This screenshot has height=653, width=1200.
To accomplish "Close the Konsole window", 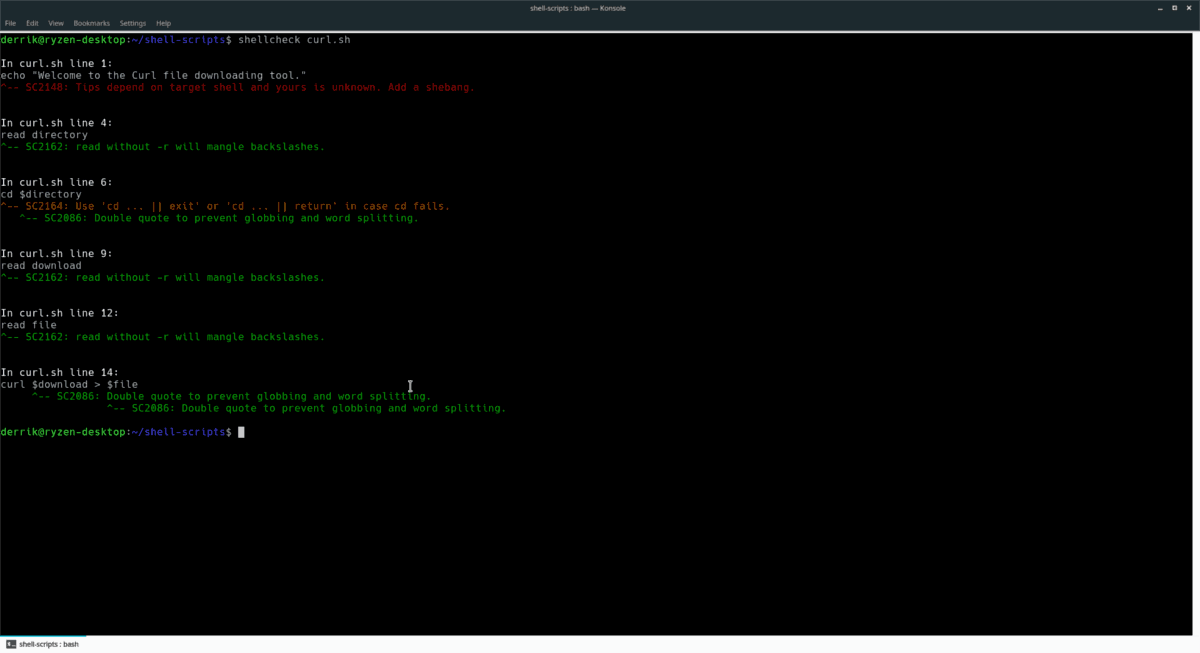I will [x=1188, y=8].
